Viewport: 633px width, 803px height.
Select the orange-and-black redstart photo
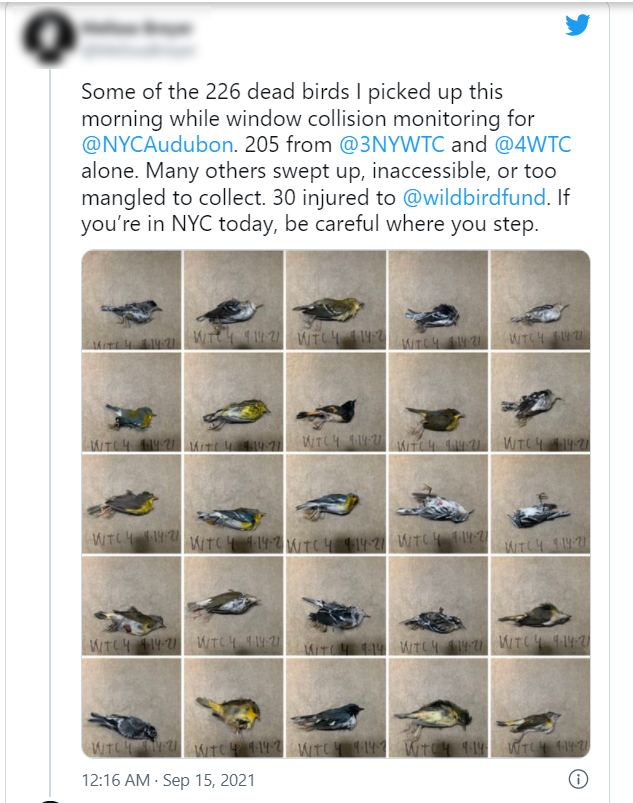coord(335,402)
